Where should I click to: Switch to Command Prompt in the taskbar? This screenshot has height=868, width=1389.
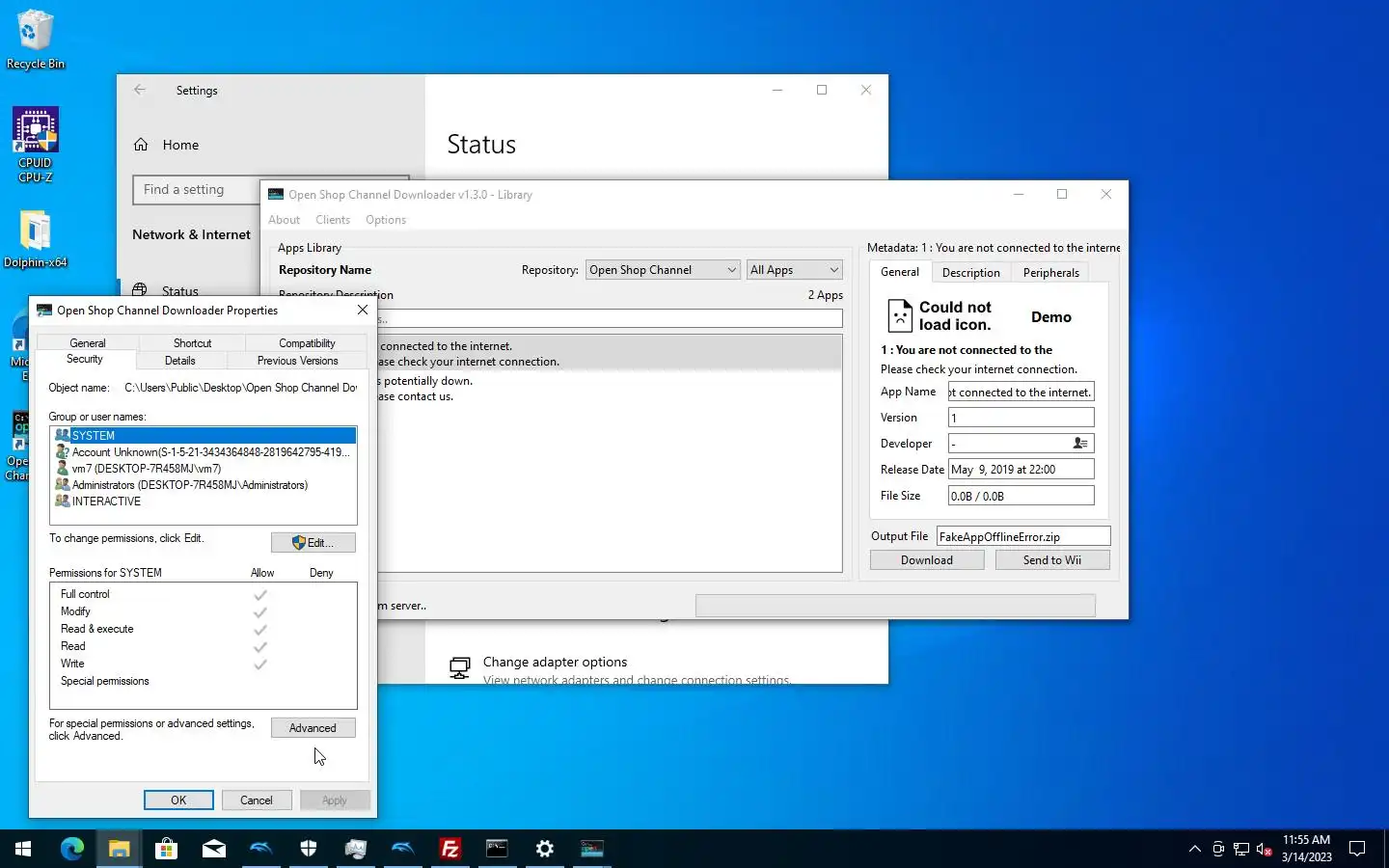(x=497, y=849)
